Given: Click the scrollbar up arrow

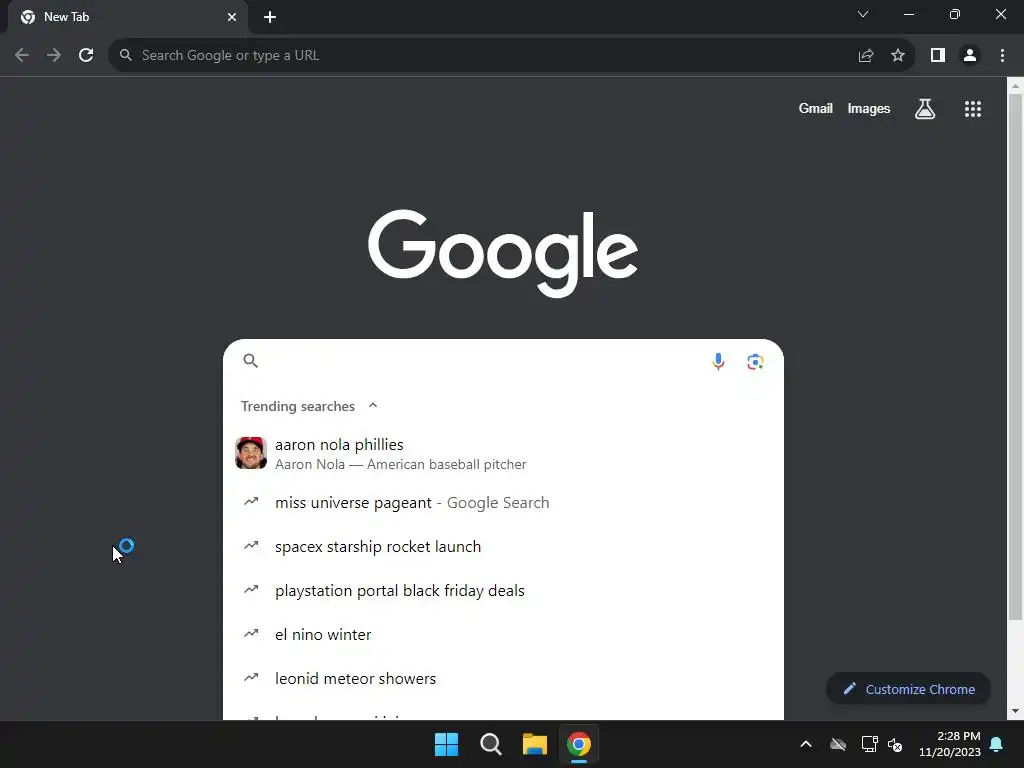Looking at the screenshot, I should (x=1015, y=86).
